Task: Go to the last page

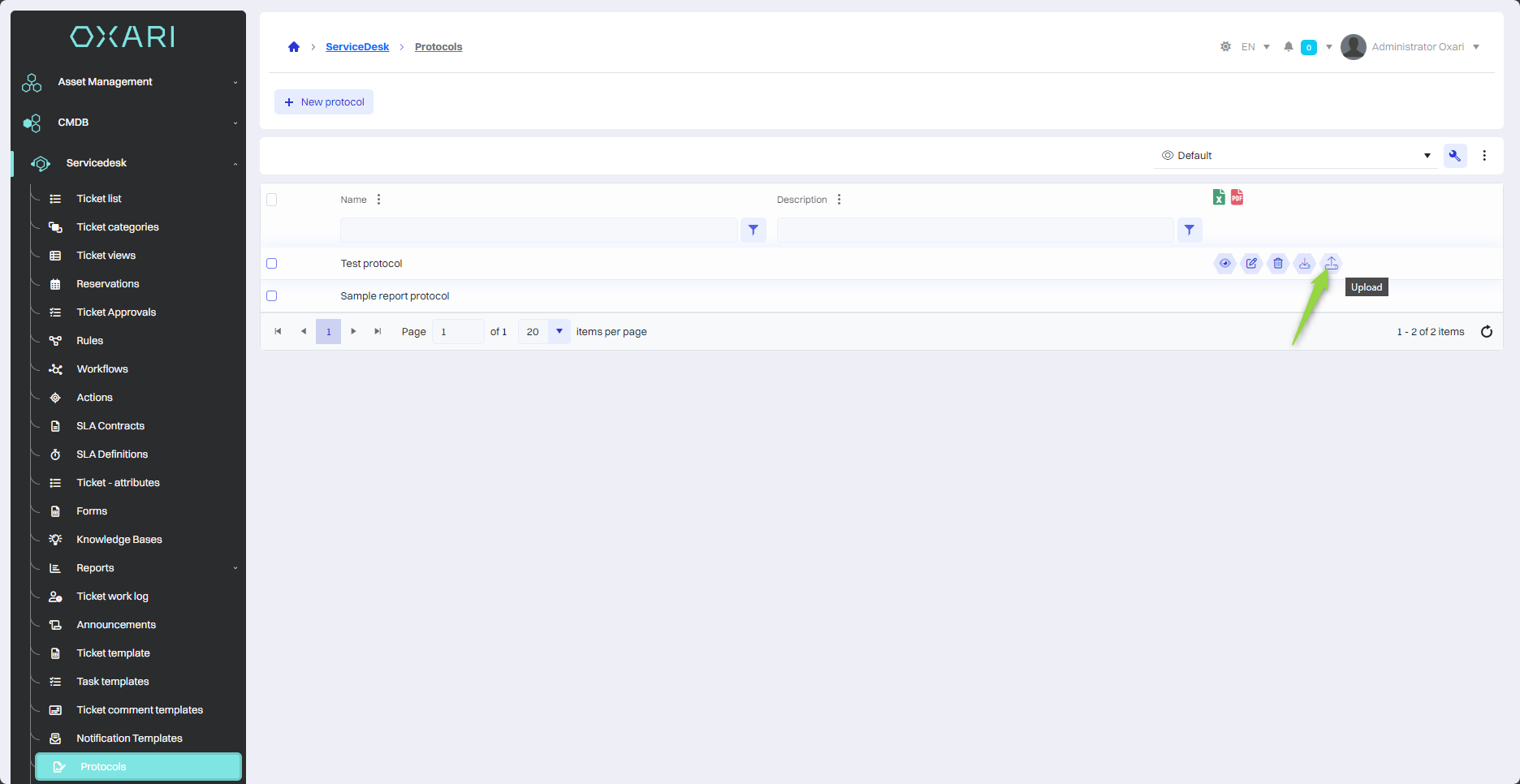Action: (378, 331)
